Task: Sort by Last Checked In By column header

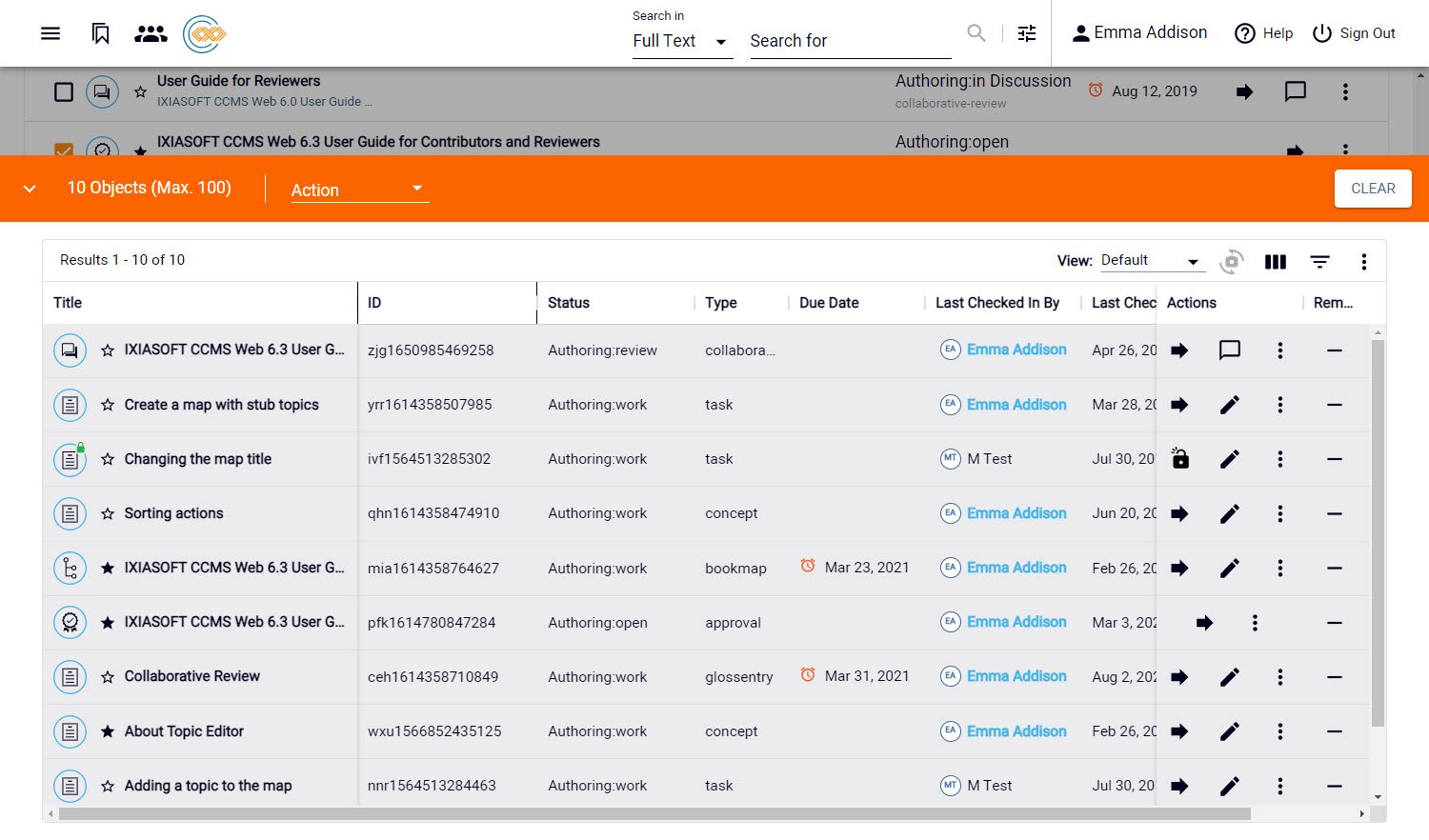Action: pos(997,303)
